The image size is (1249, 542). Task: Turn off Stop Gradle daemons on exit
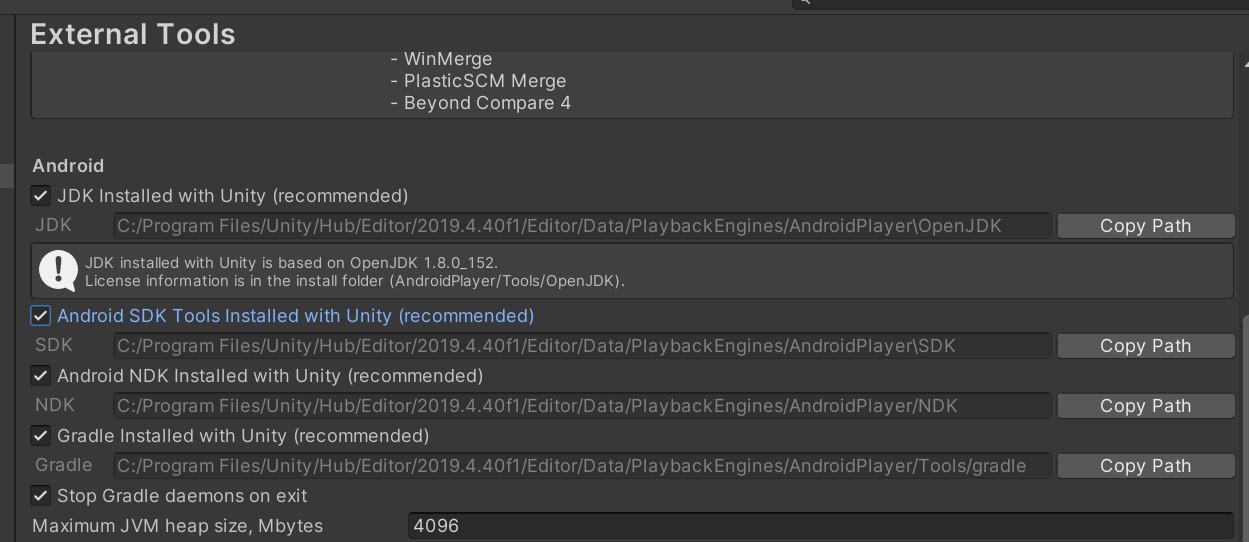(41, 496)
